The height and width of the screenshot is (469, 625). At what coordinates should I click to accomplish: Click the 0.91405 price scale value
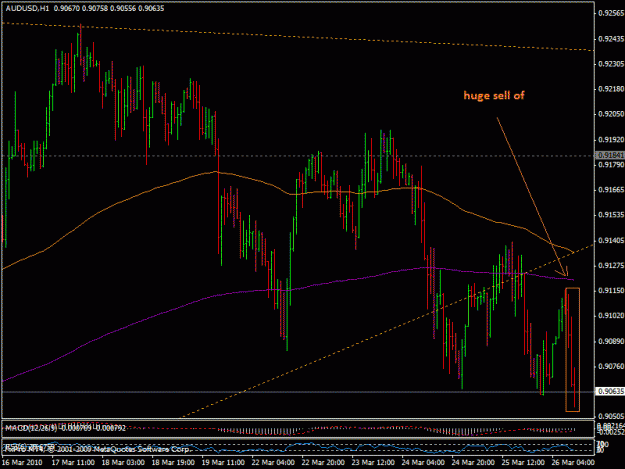point(611,240)
